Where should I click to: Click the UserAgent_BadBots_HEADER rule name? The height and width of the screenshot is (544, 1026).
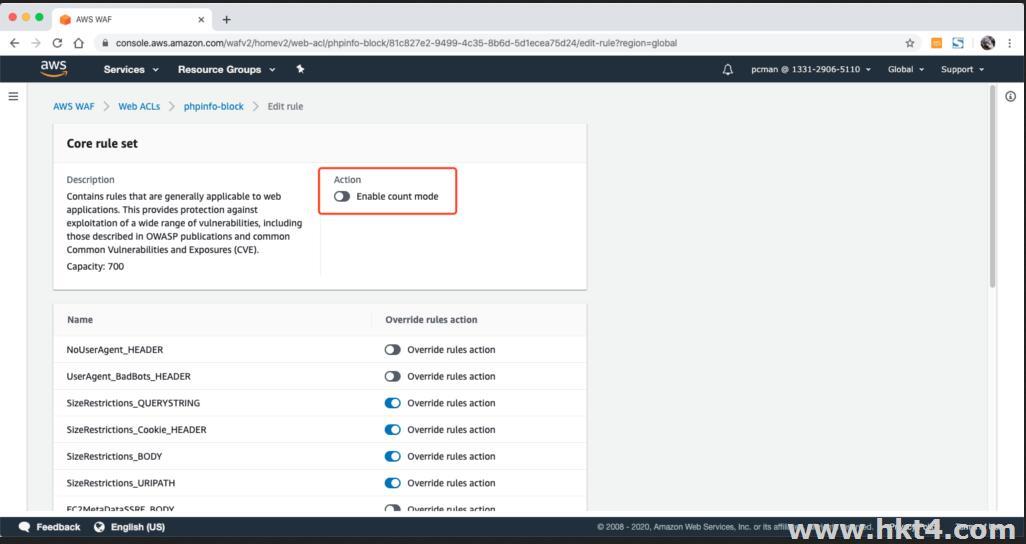click(x=128, y=376)
